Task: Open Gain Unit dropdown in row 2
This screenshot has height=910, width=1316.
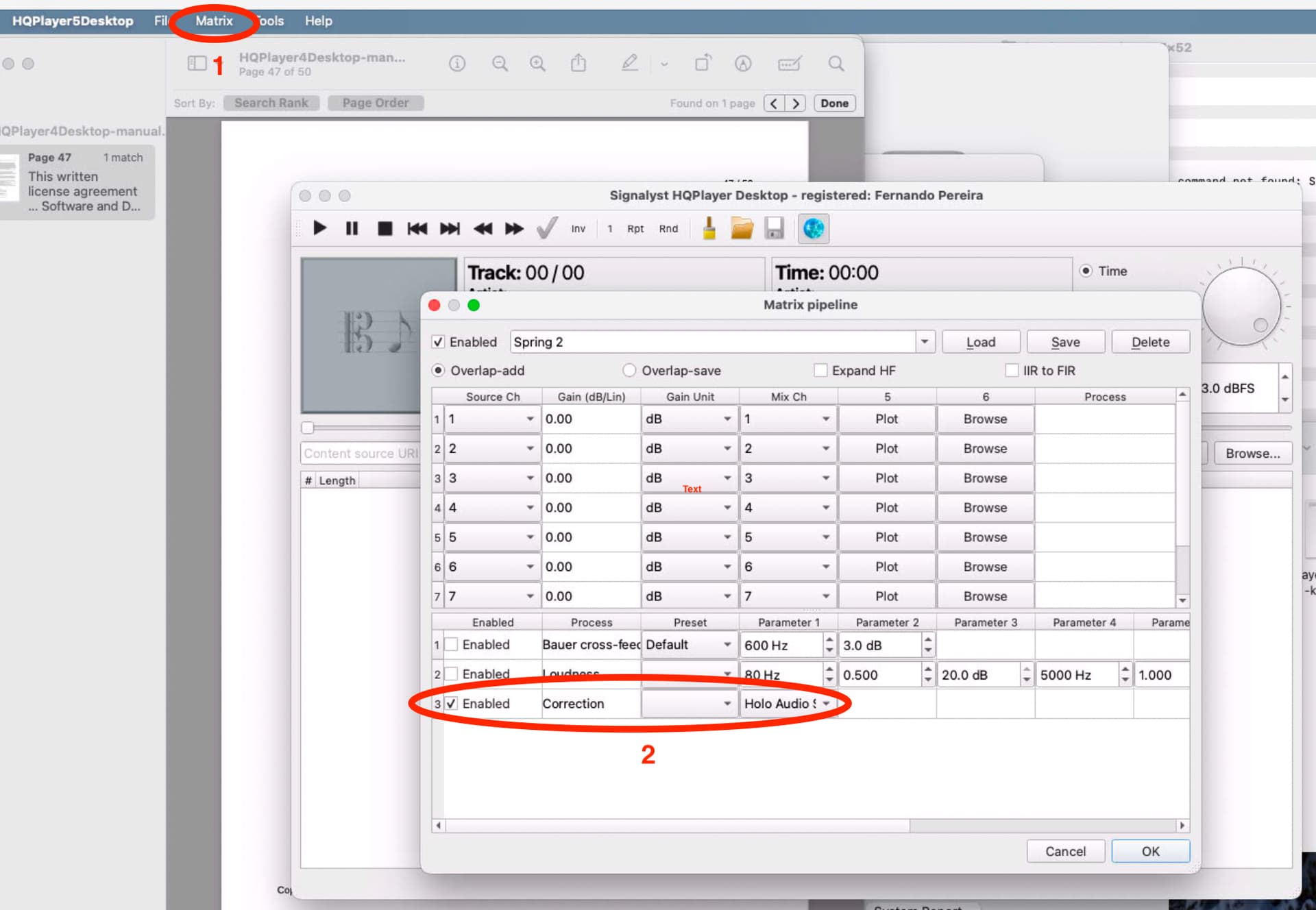Action: tap(690, 448)
